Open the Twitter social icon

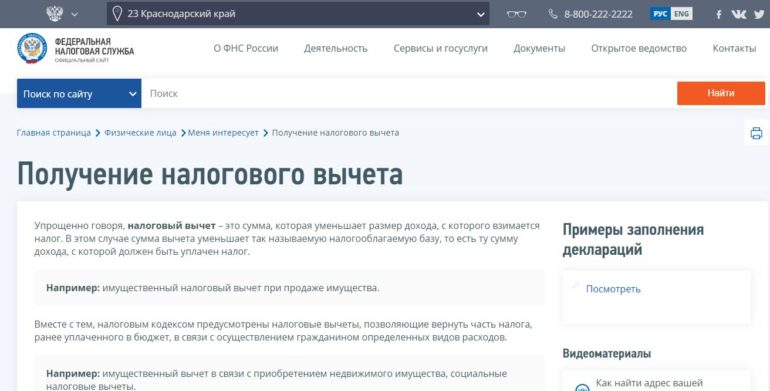[x=759, y=14]
